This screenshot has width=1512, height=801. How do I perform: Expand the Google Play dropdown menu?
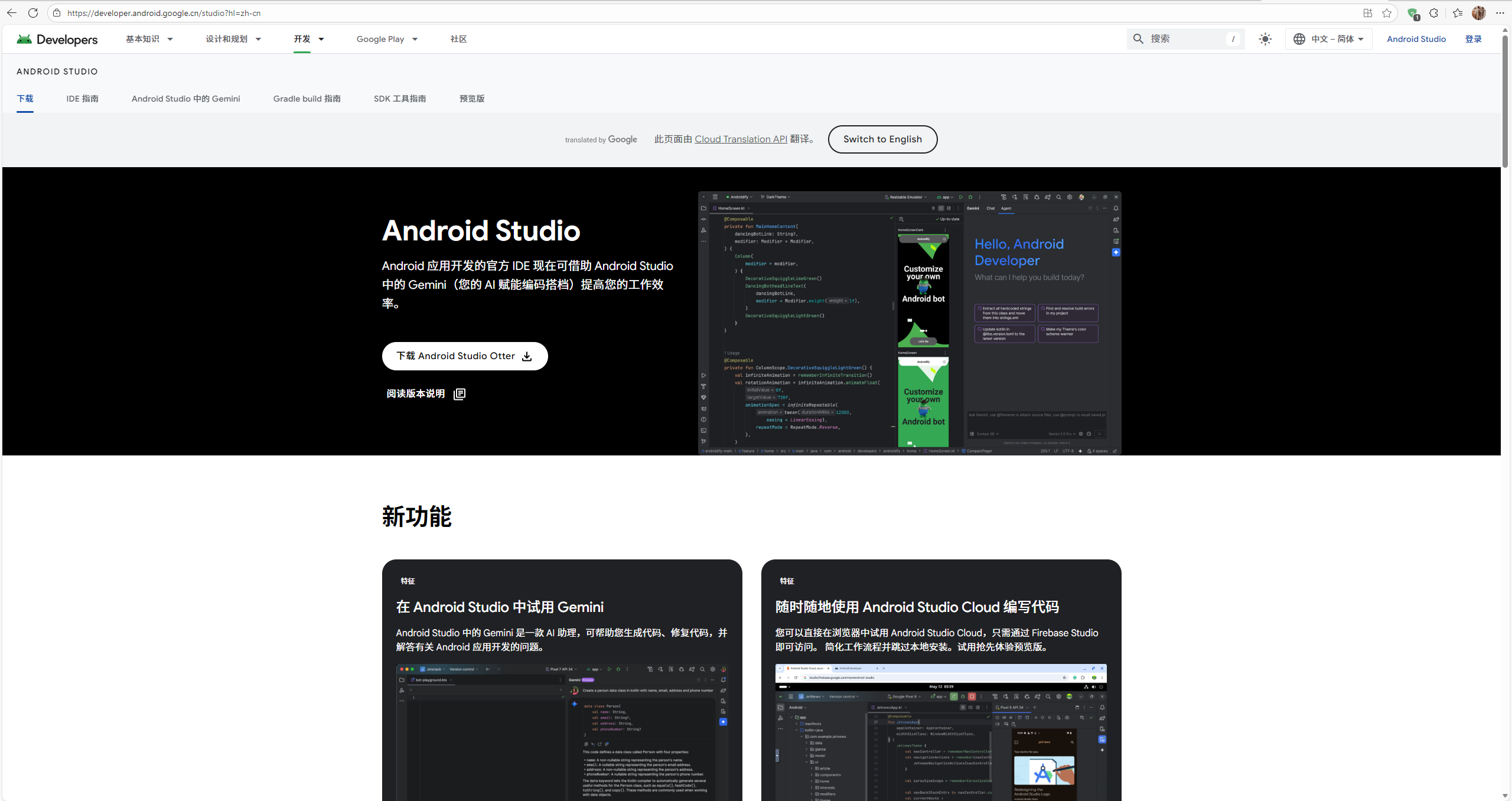point(387,39)
